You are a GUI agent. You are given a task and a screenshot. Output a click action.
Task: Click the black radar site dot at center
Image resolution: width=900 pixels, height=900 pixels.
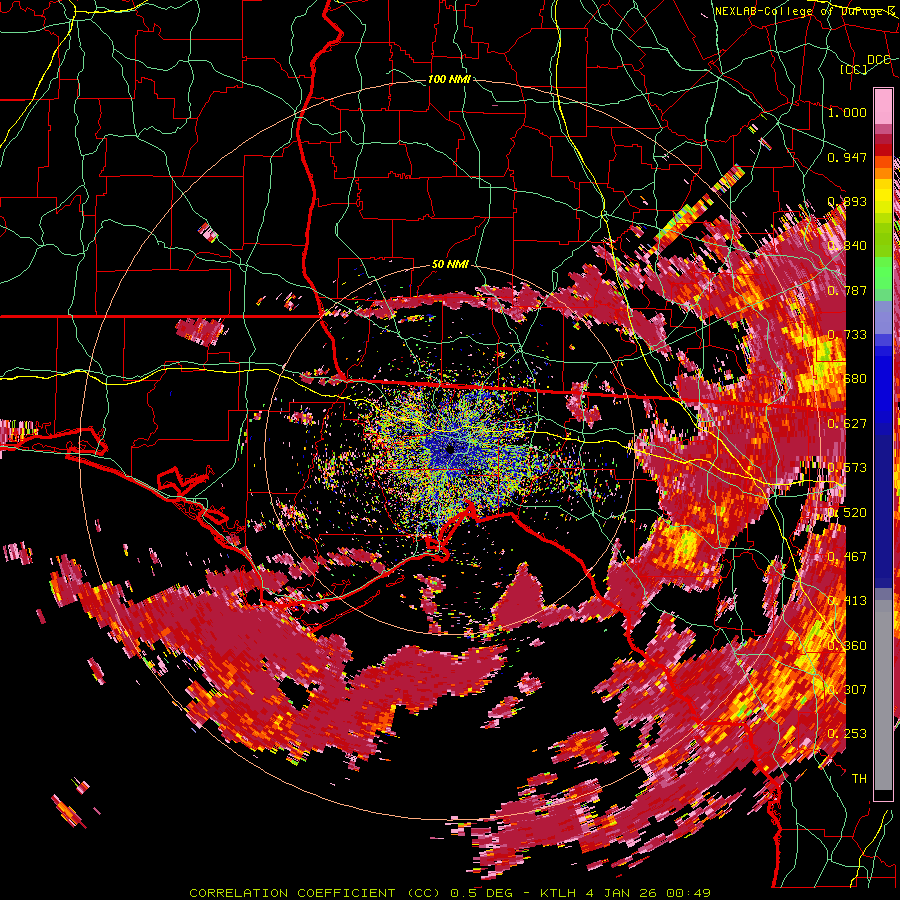tap(450, 449)
